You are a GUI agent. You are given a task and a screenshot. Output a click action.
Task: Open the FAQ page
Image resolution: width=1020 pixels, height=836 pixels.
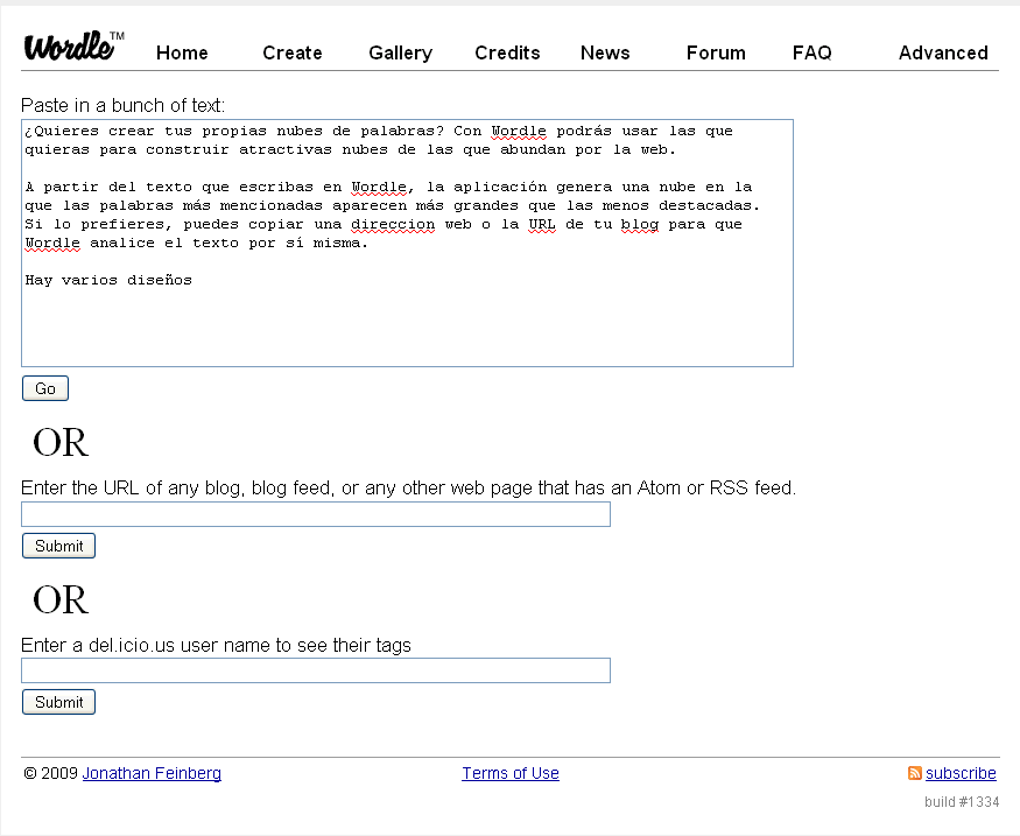(812, 53)
